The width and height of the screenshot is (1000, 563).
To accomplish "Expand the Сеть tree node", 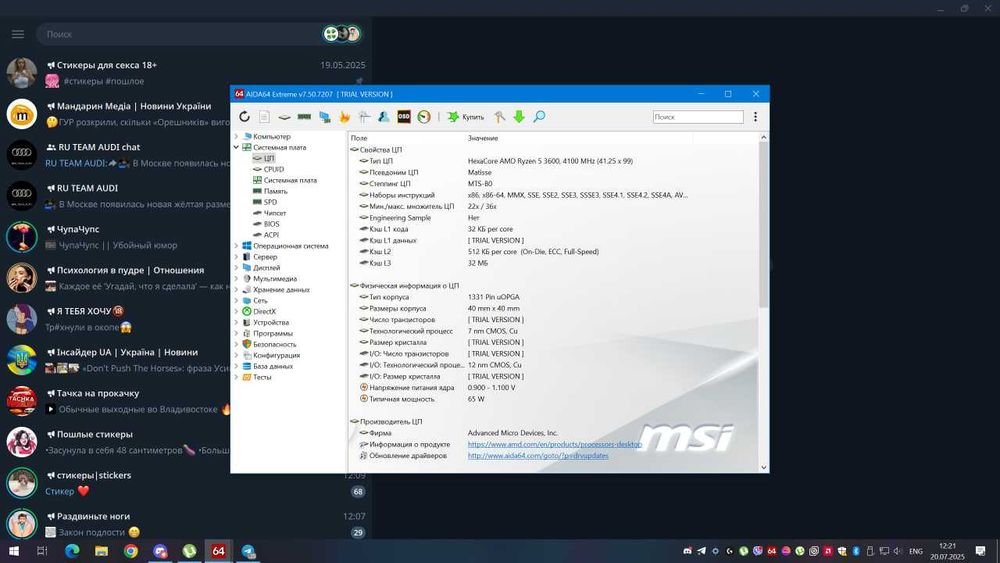I will coord(236,300).
